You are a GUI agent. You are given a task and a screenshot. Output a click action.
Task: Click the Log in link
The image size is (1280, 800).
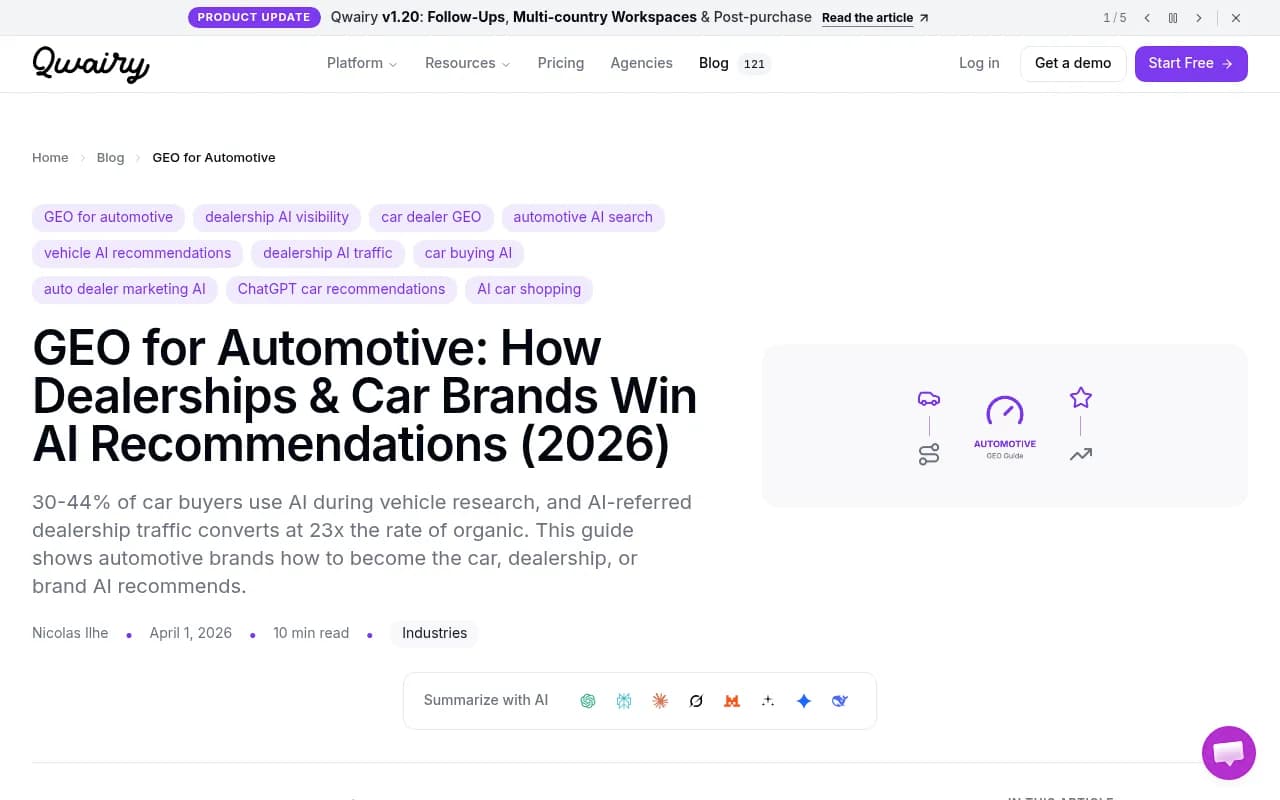pos(979,63)
